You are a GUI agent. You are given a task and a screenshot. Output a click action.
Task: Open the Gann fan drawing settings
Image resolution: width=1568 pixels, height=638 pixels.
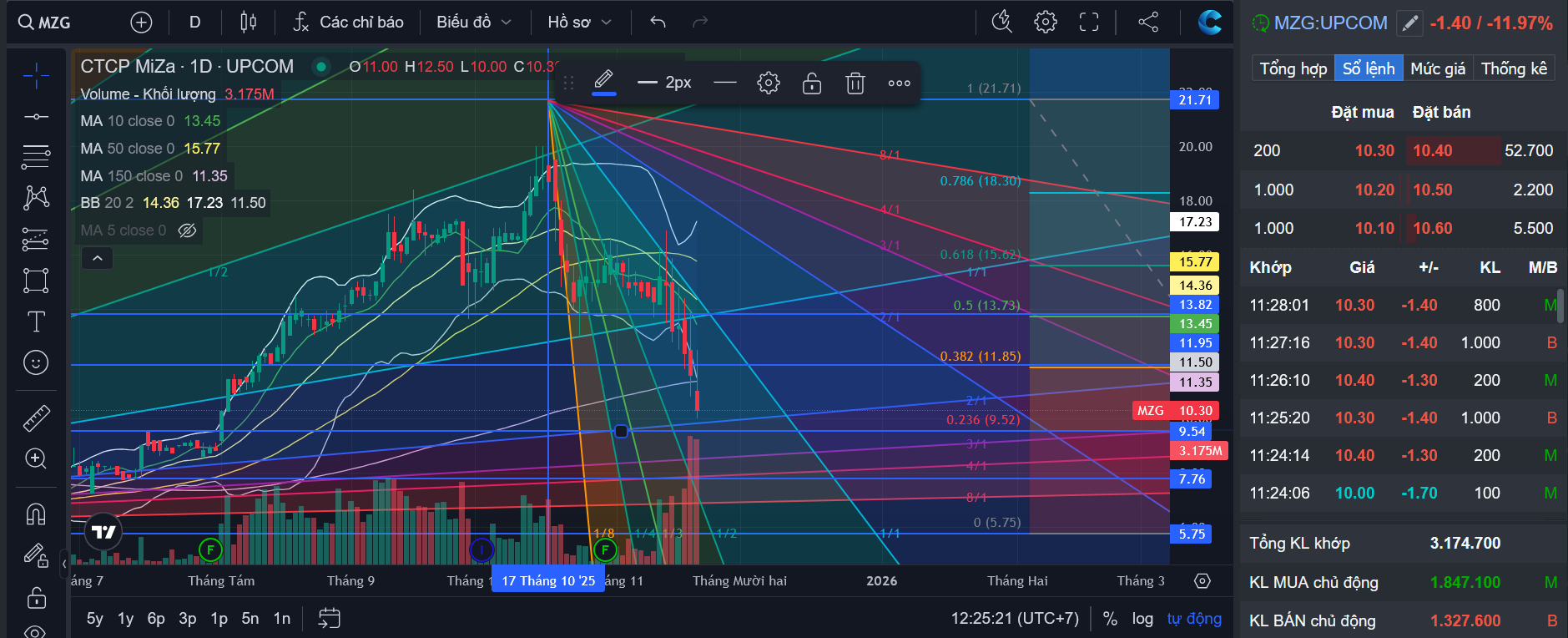pos(769,83)
